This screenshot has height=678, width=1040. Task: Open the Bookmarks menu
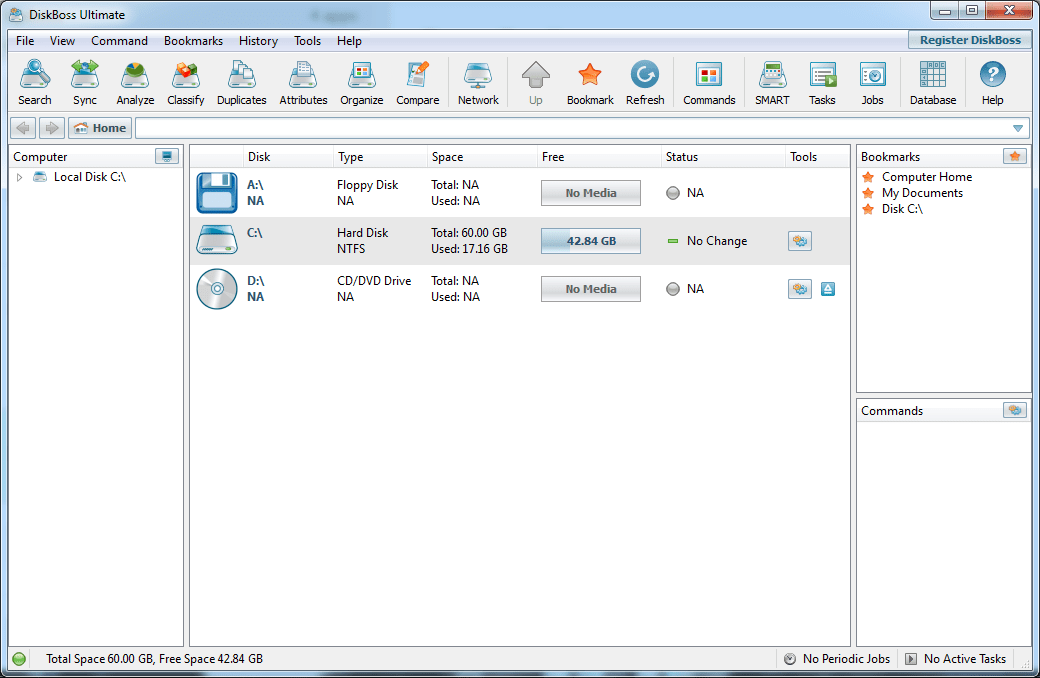click(x=193, y=40)
